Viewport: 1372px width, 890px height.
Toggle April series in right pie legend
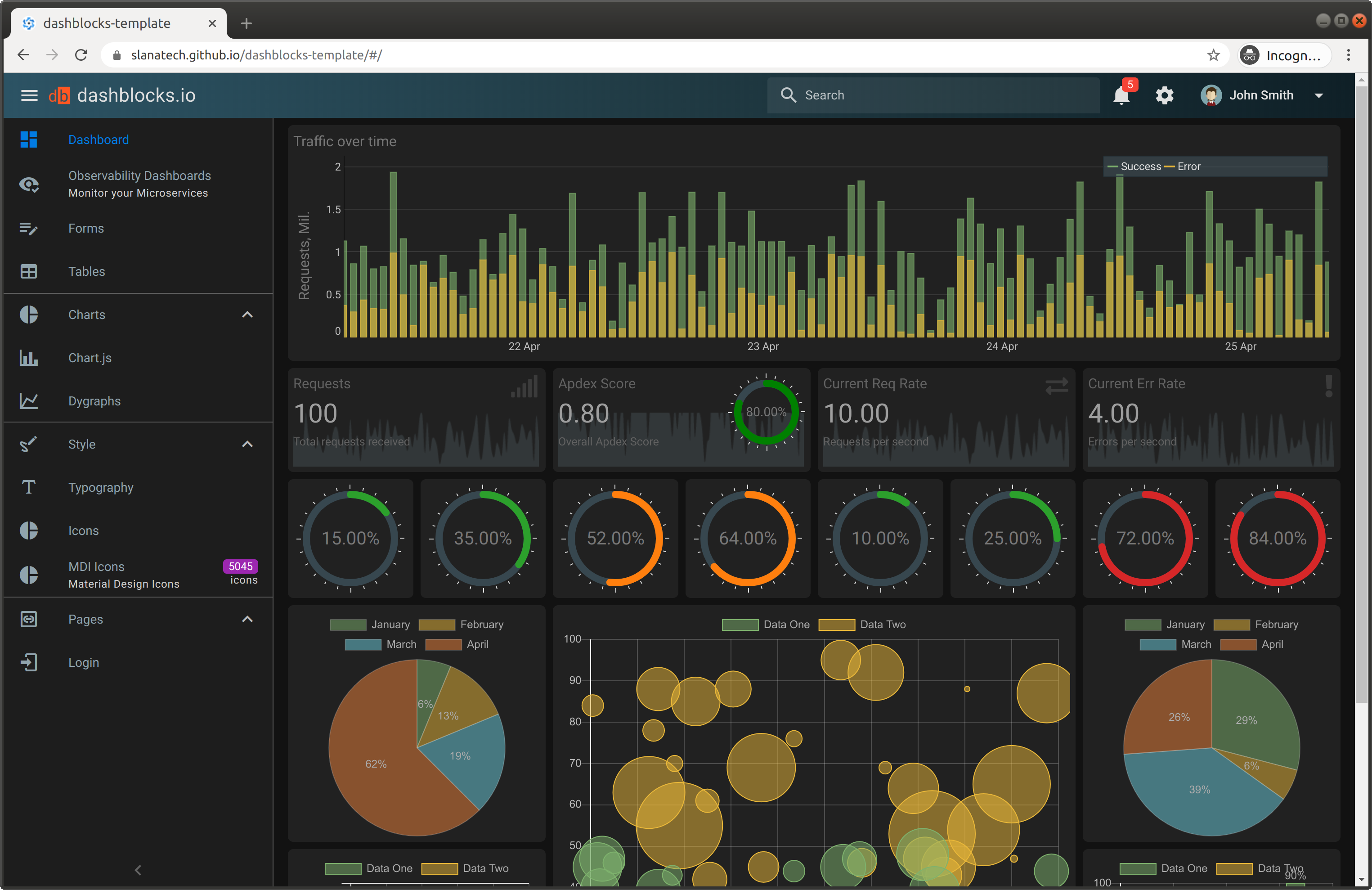[1251, 644]
